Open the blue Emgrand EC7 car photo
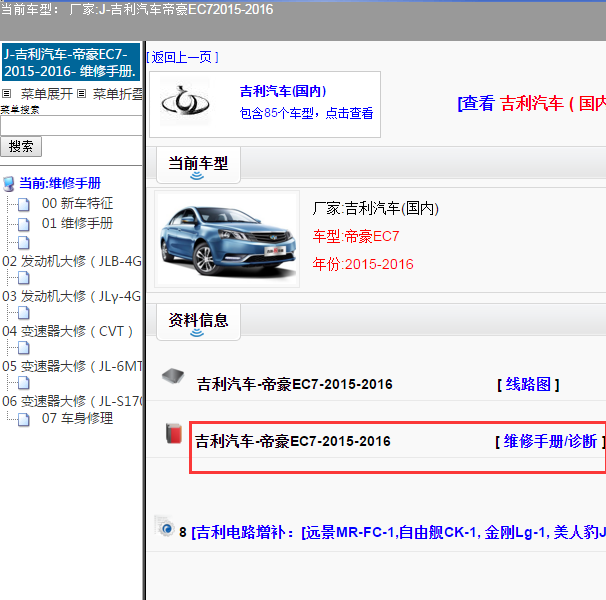 [227, 239]
